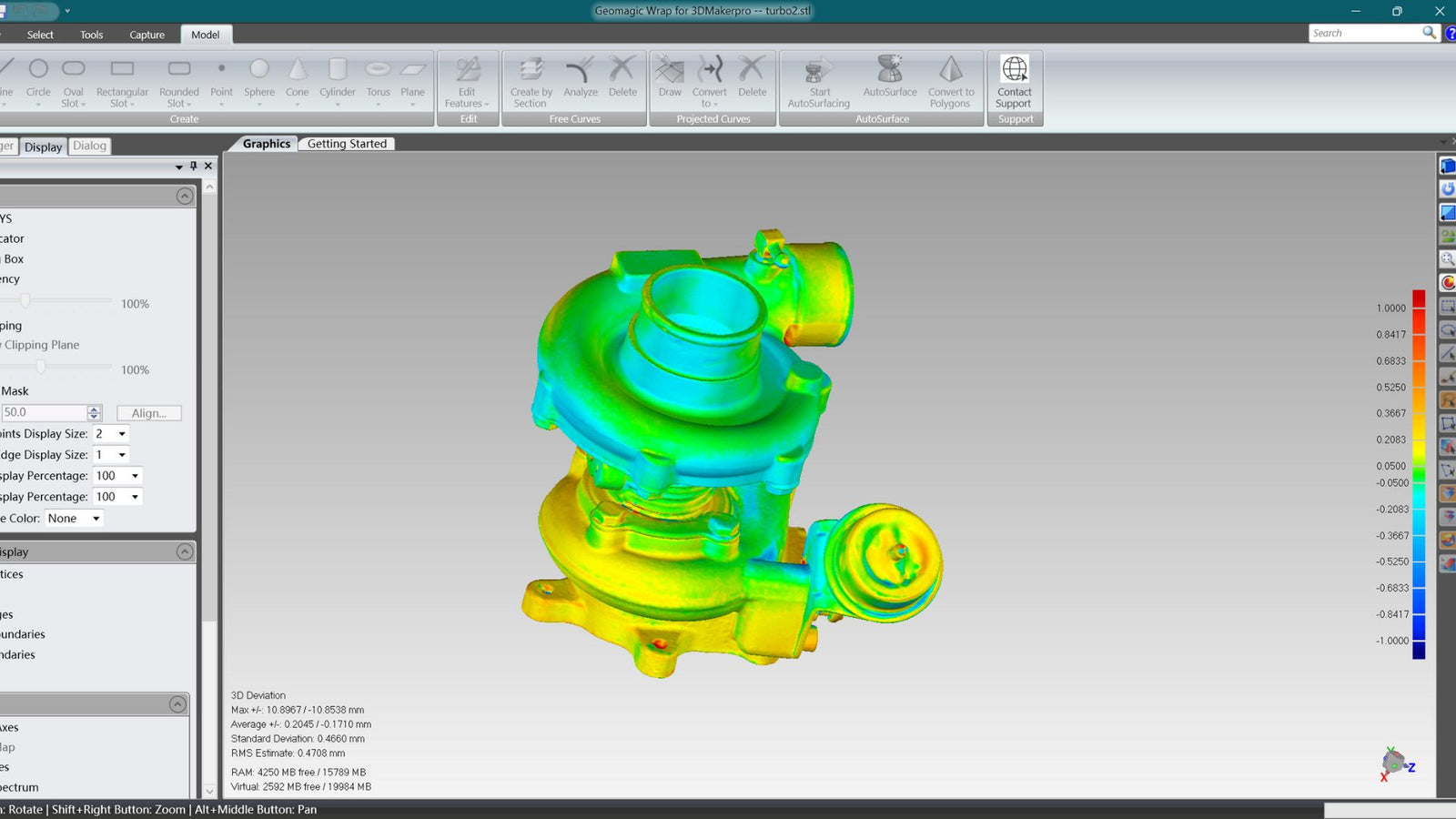Click Convert to Polygons icon
Image resolution: width=1456 pixels, height=819 pixels.
tap(950, 80)
